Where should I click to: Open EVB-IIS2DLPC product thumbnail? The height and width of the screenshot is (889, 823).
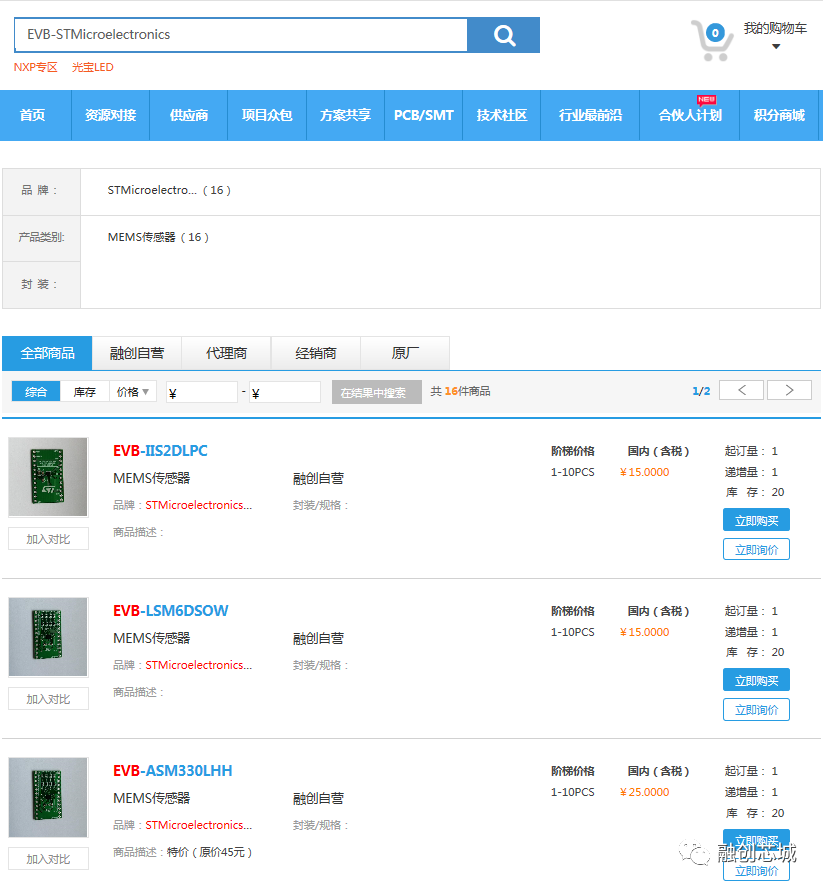48,477
